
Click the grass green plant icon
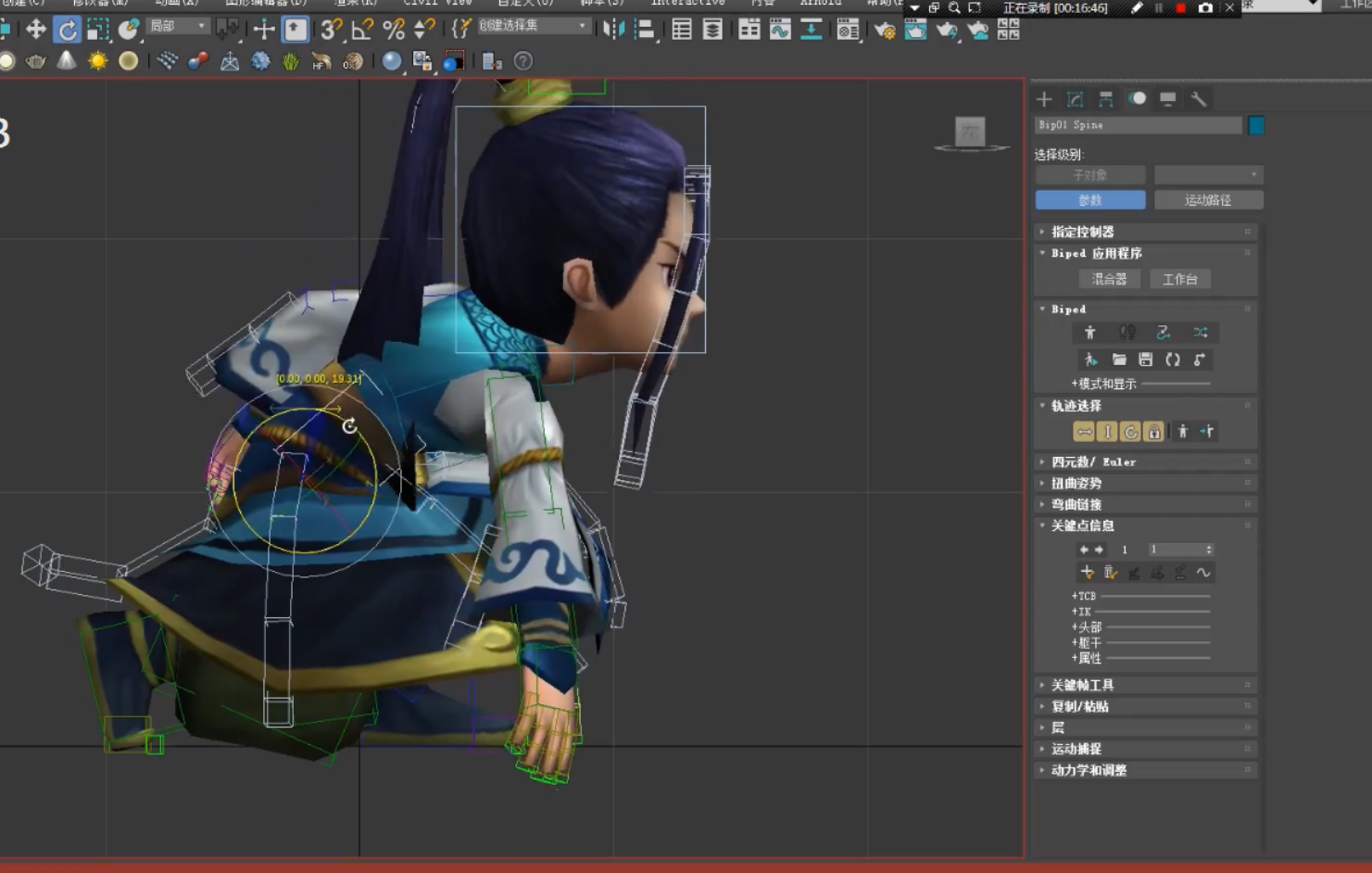coord(291,61)
